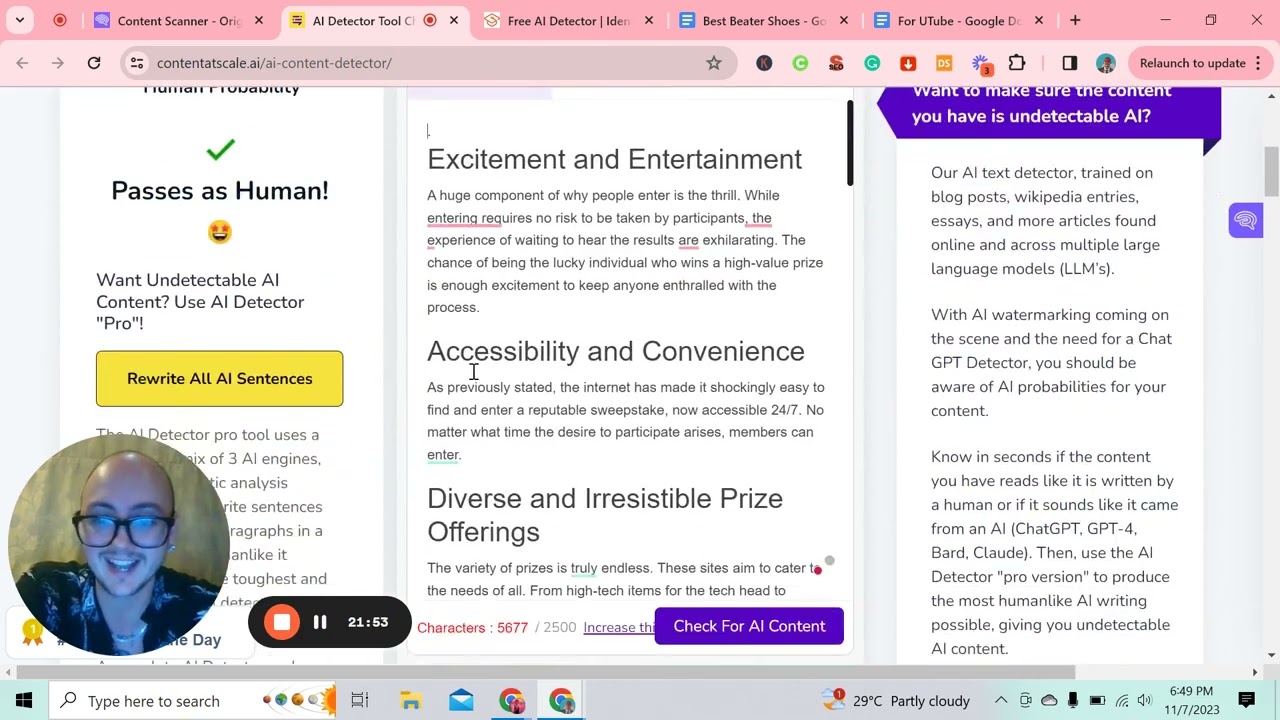Switch to Free AI Detector tab
The image size is (1280, 720).
[570, 20]
